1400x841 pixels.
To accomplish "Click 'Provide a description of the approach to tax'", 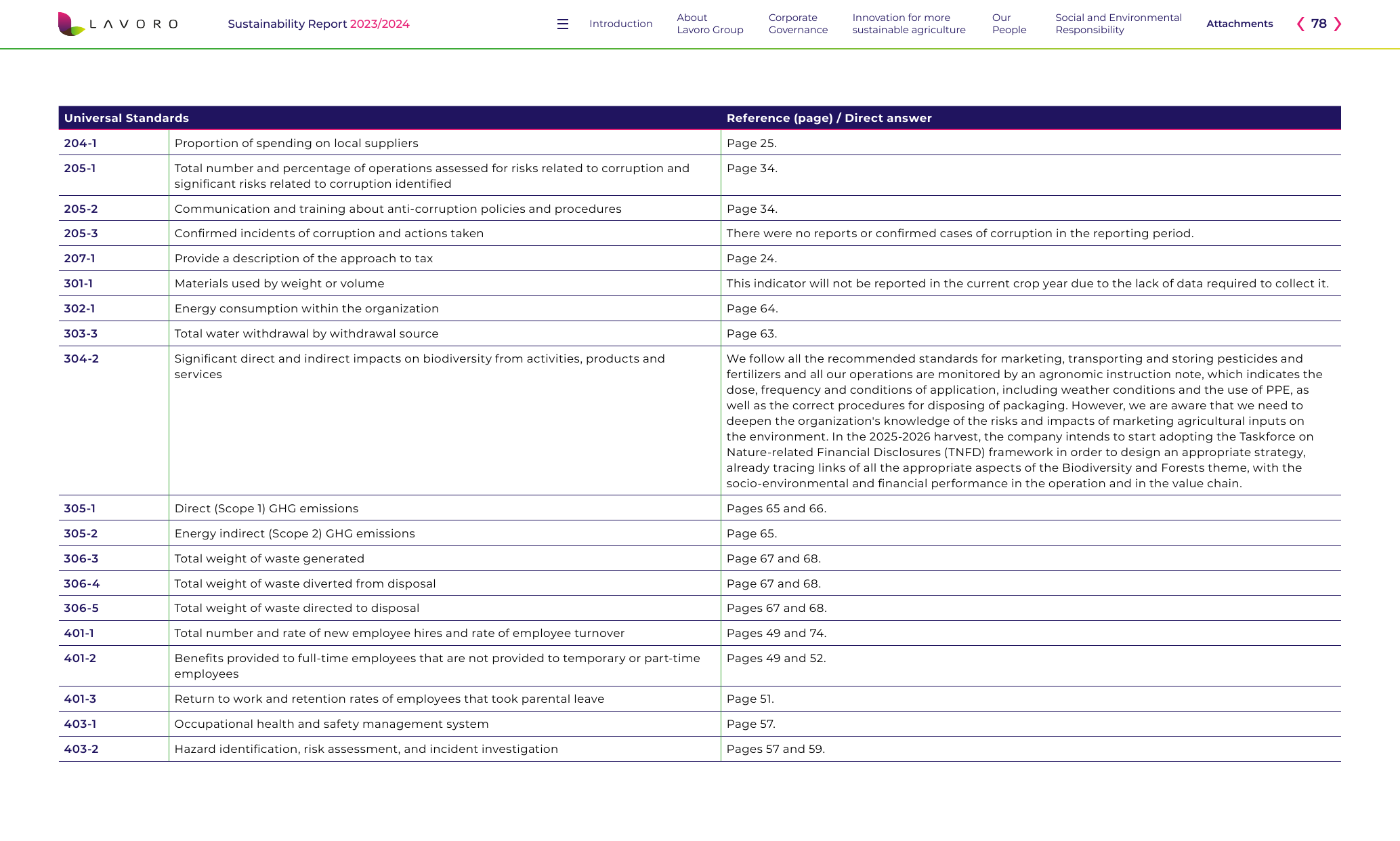I will point(303,258).
